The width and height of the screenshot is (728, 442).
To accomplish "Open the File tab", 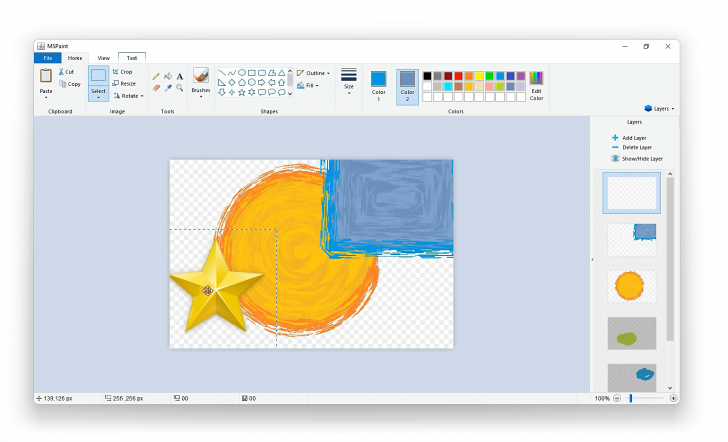I will click(x=48, y=58).
